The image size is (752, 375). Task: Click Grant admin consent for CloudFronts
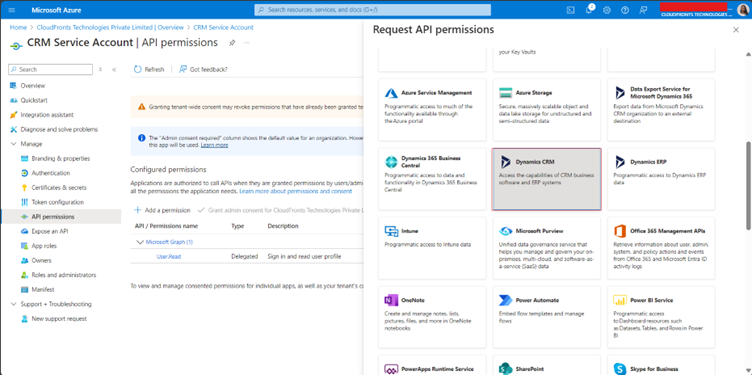pyautogui.click(x=281, y=211)
